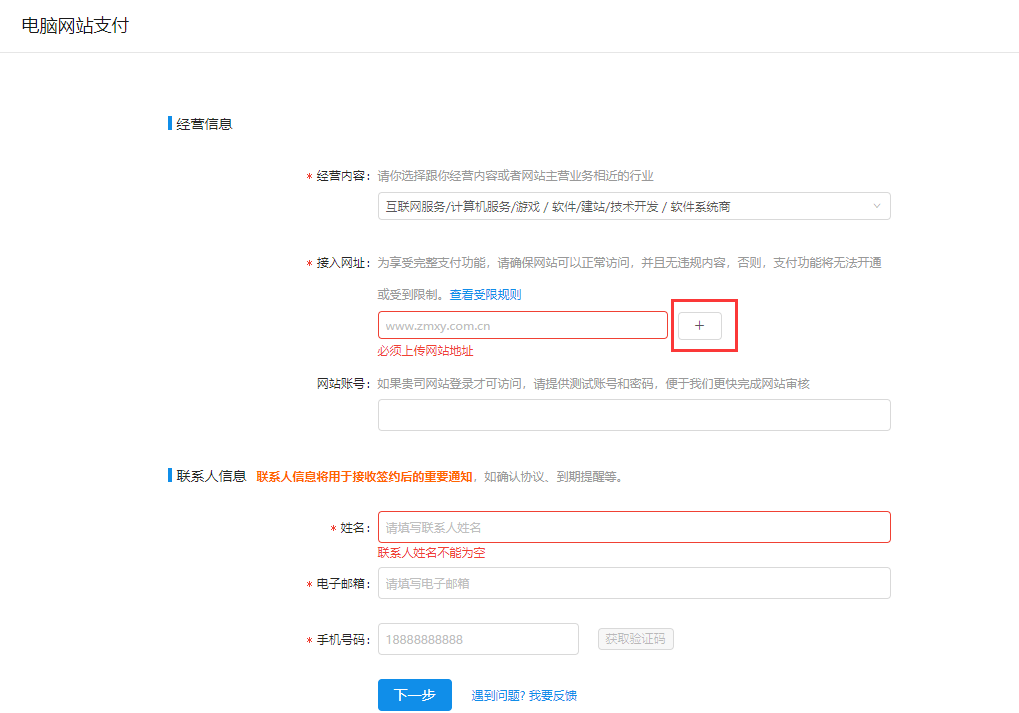Screen dimensions: 1019x713
Task: Click the 接入网址 field label
Action: point(343,263)
